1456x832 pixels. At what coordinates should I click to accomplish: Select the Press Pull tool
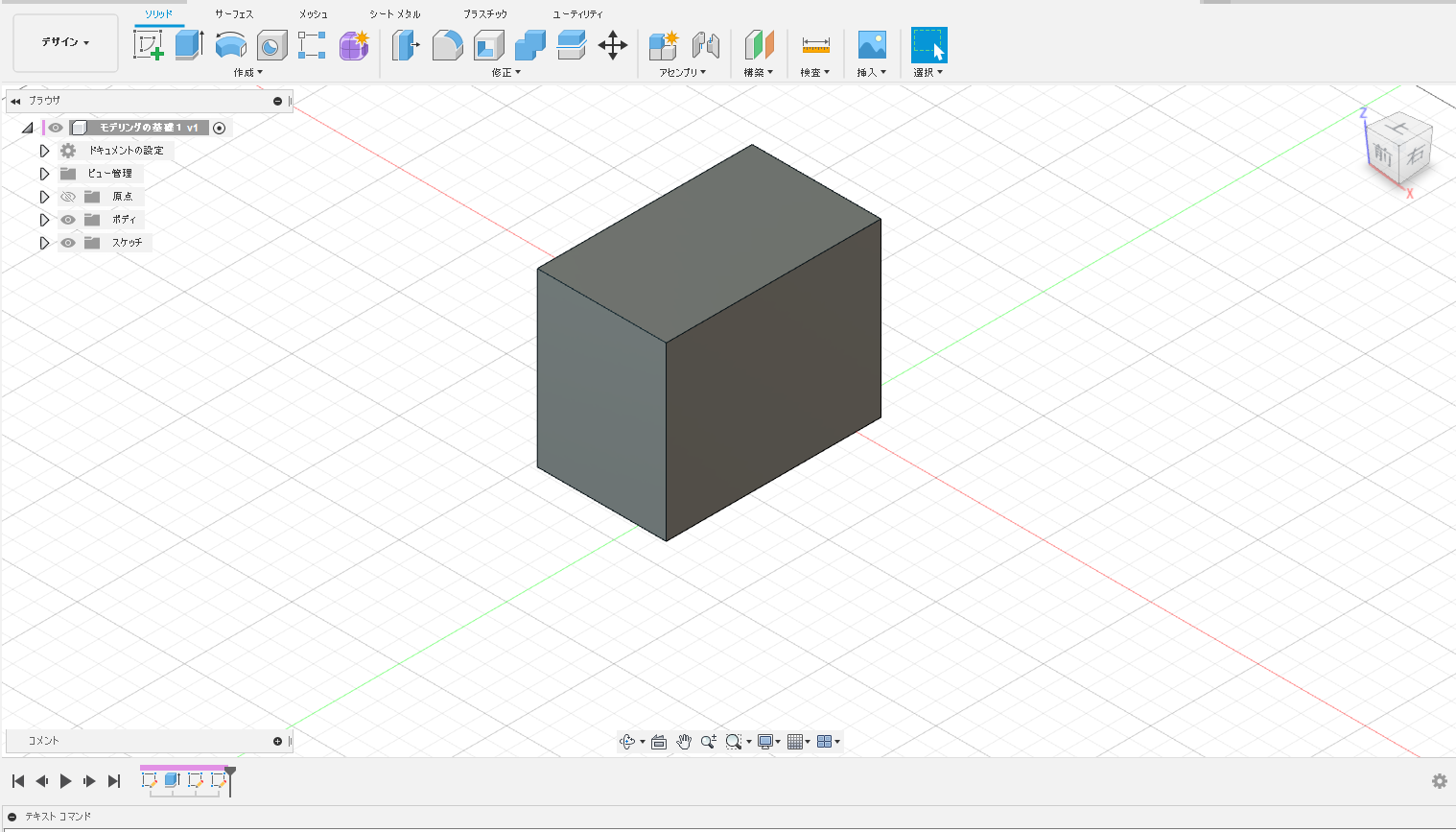coord(406,44)
